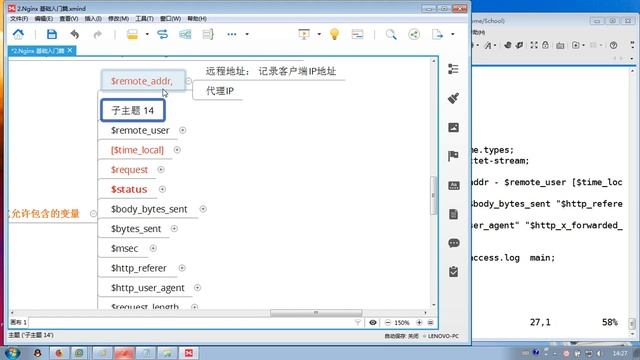The width and height of the screenshot is (640, 360).
Task: Open the Task info panel
Action: (x=453, y=272)
